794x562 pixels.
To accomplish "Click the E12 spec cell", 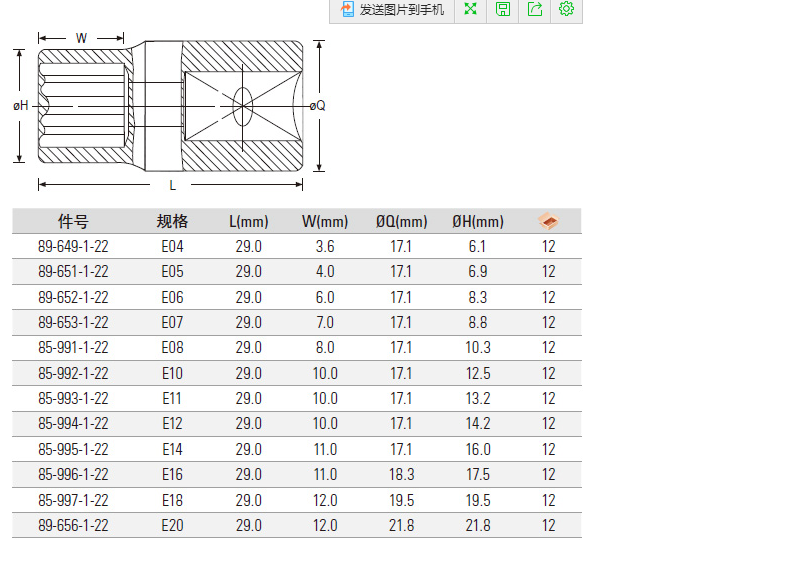I will (x=172, y=424).
